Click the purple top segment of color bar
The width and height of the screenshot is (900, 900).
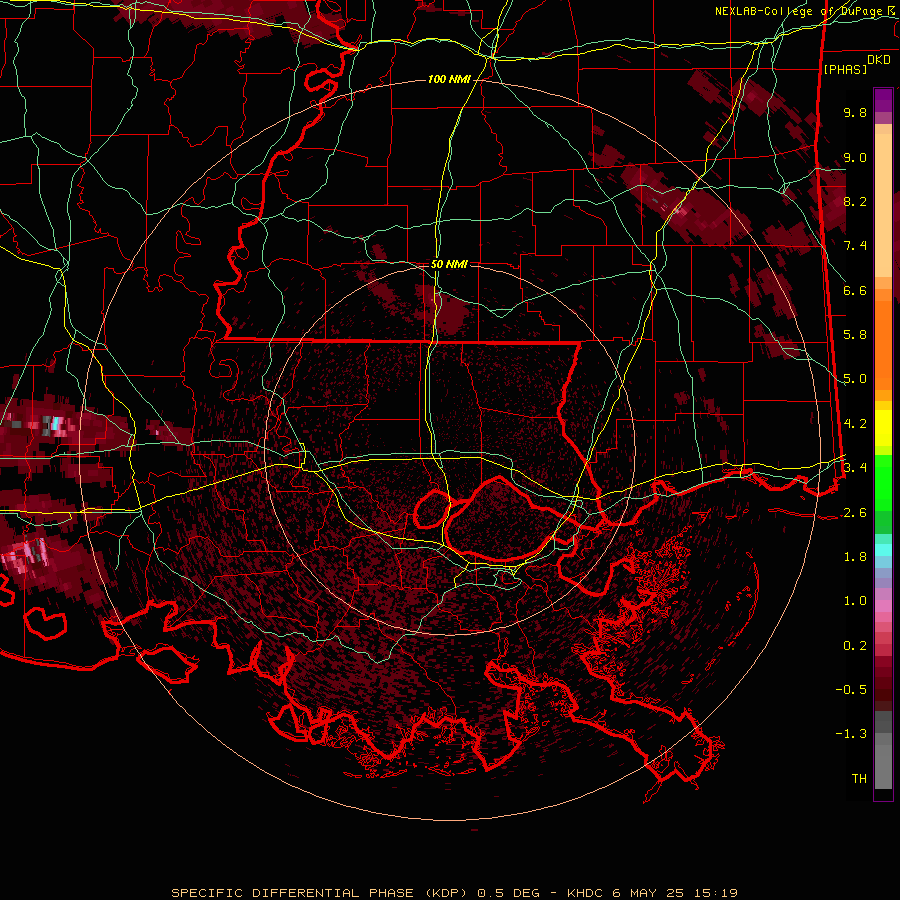click(x=883, y=100)
